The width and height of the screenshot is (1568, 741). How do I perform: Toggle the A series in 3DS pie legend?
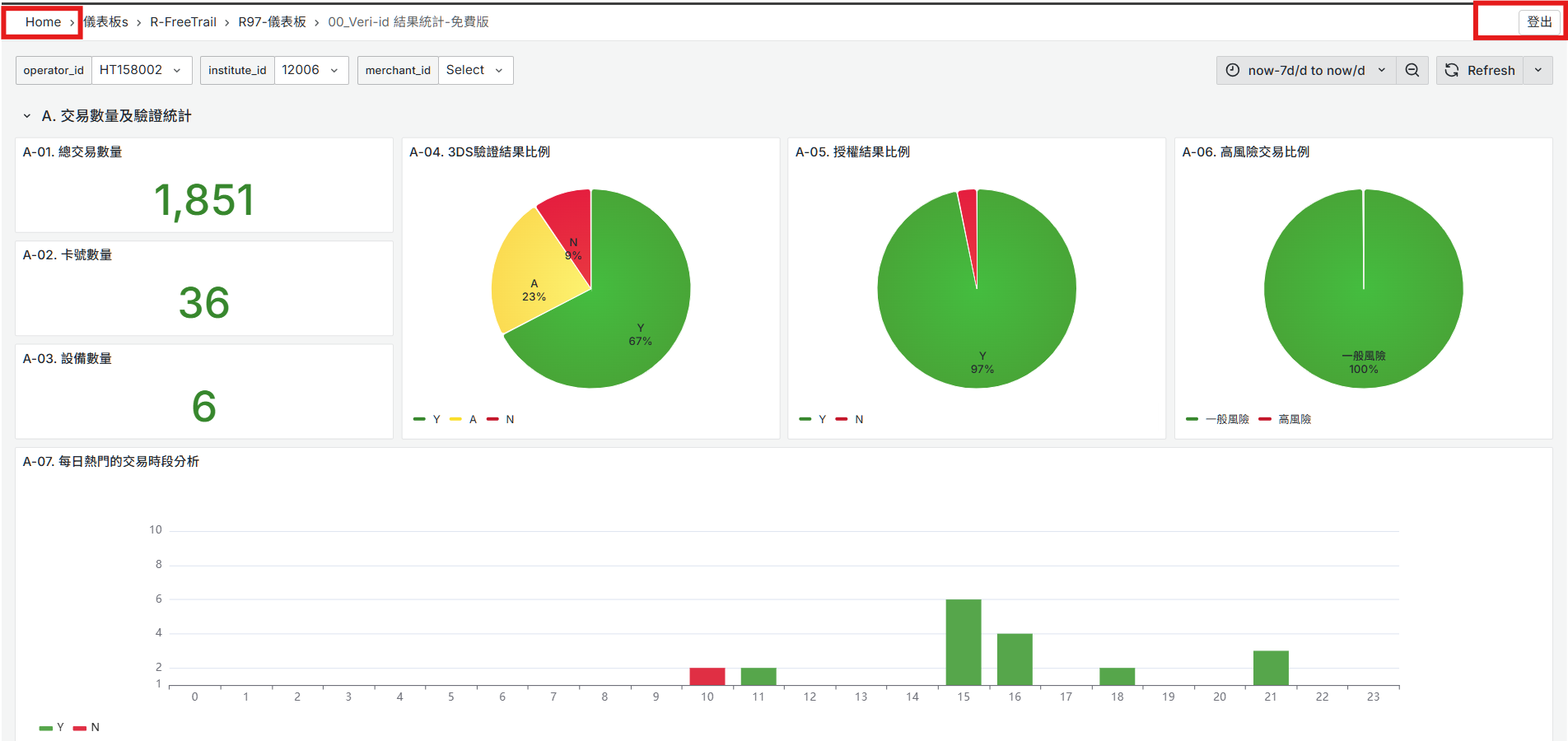473,420
